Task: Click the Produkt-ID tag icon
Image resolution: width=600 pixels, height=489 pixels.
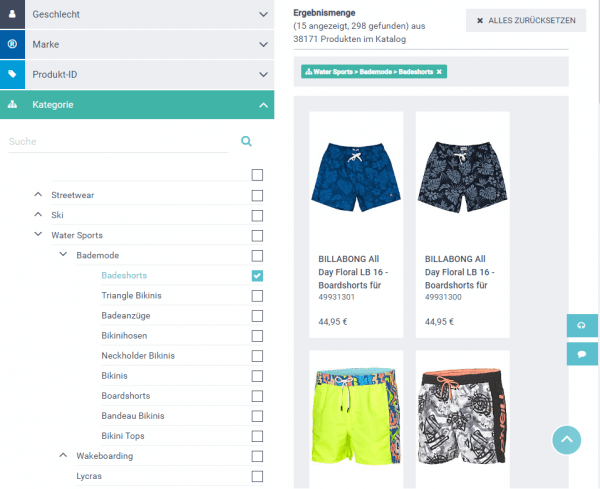Action: click(12, 74)
